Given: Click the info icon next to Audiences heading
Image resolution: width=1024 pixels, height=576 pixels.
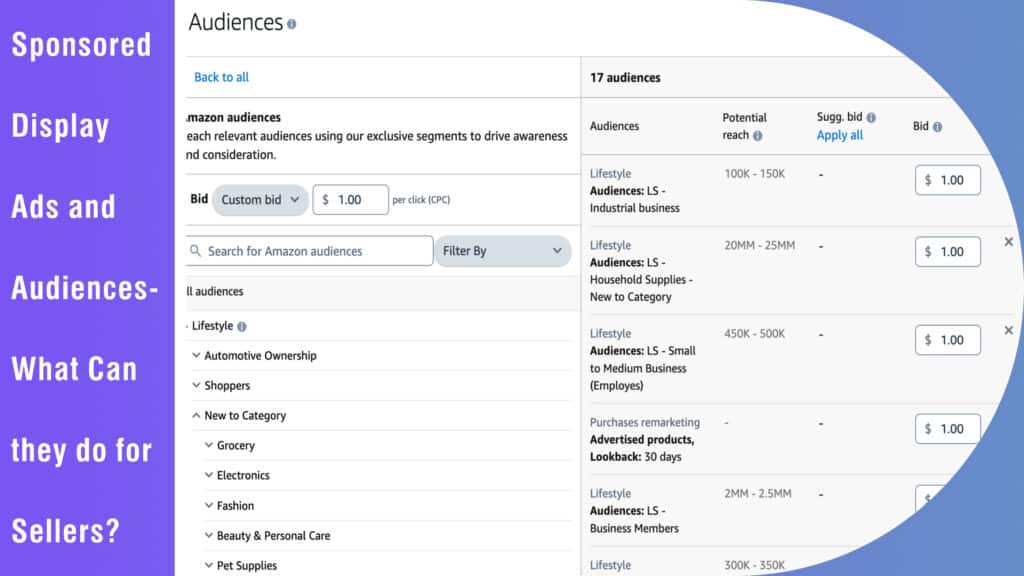Looking at the screenshot, I should pyautogui.click(x=291, y=24).
